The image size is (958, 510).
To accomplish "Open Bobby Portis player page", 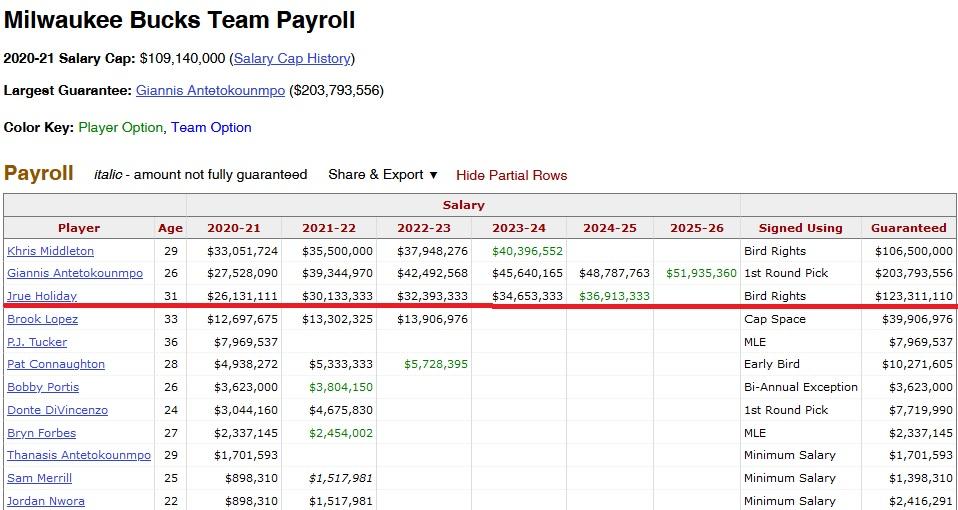I will pyautogui.click(x=43, y=387).
